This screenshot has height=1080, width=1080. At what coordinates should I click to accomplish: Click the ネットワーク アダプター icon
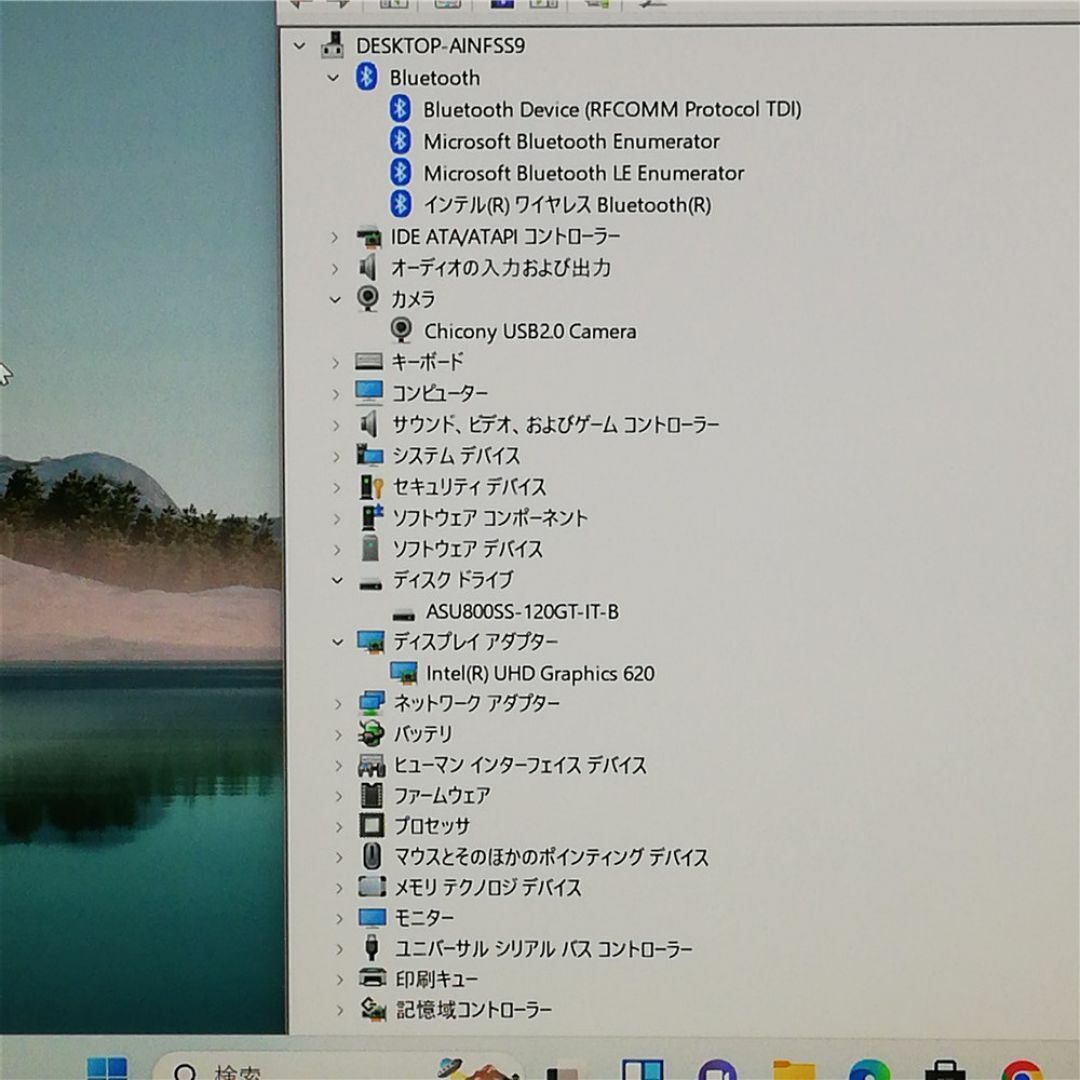371,703
